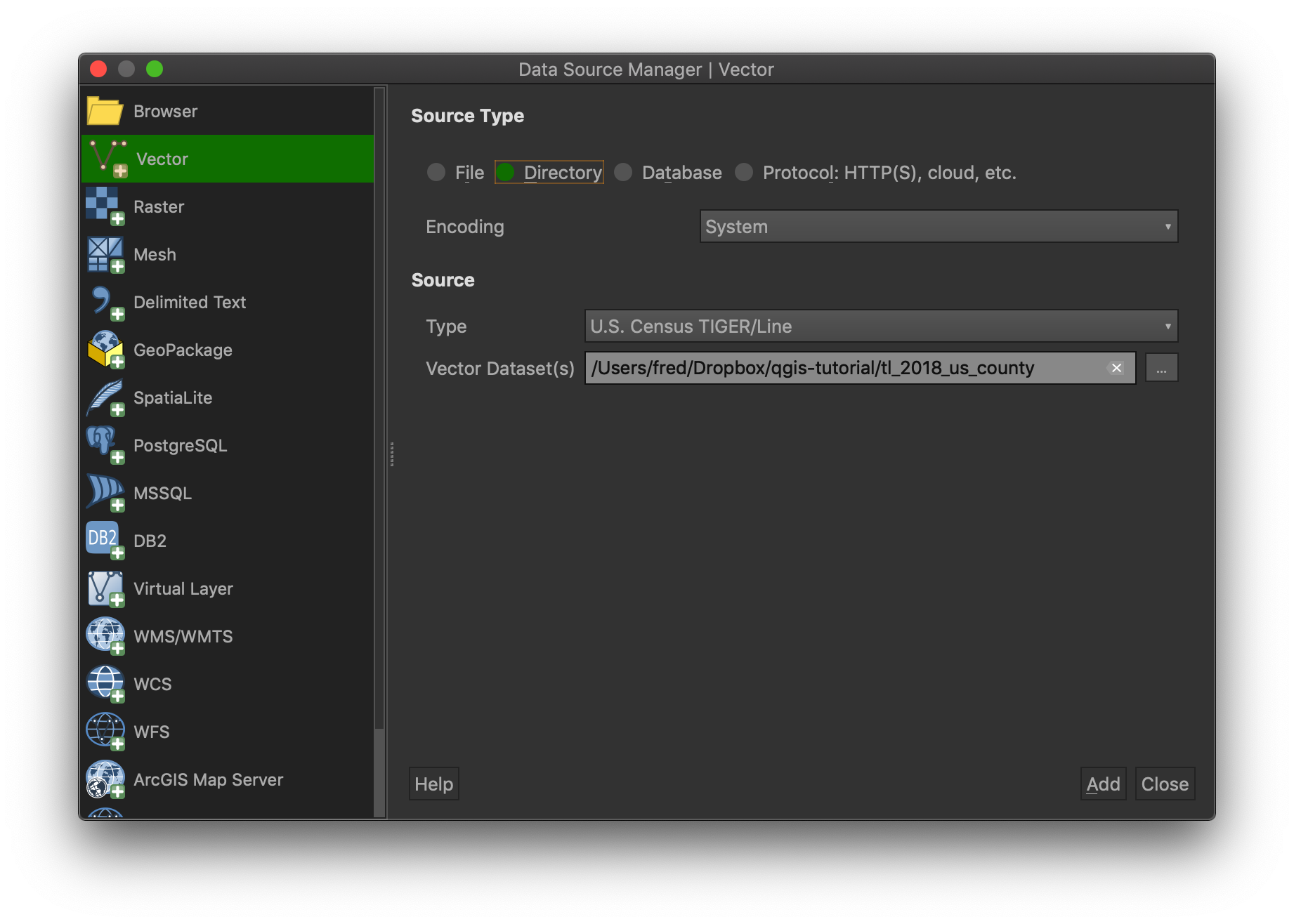Switch to the Raster tab label
This screenshot has height=924, width=1294.
point(159,206)
